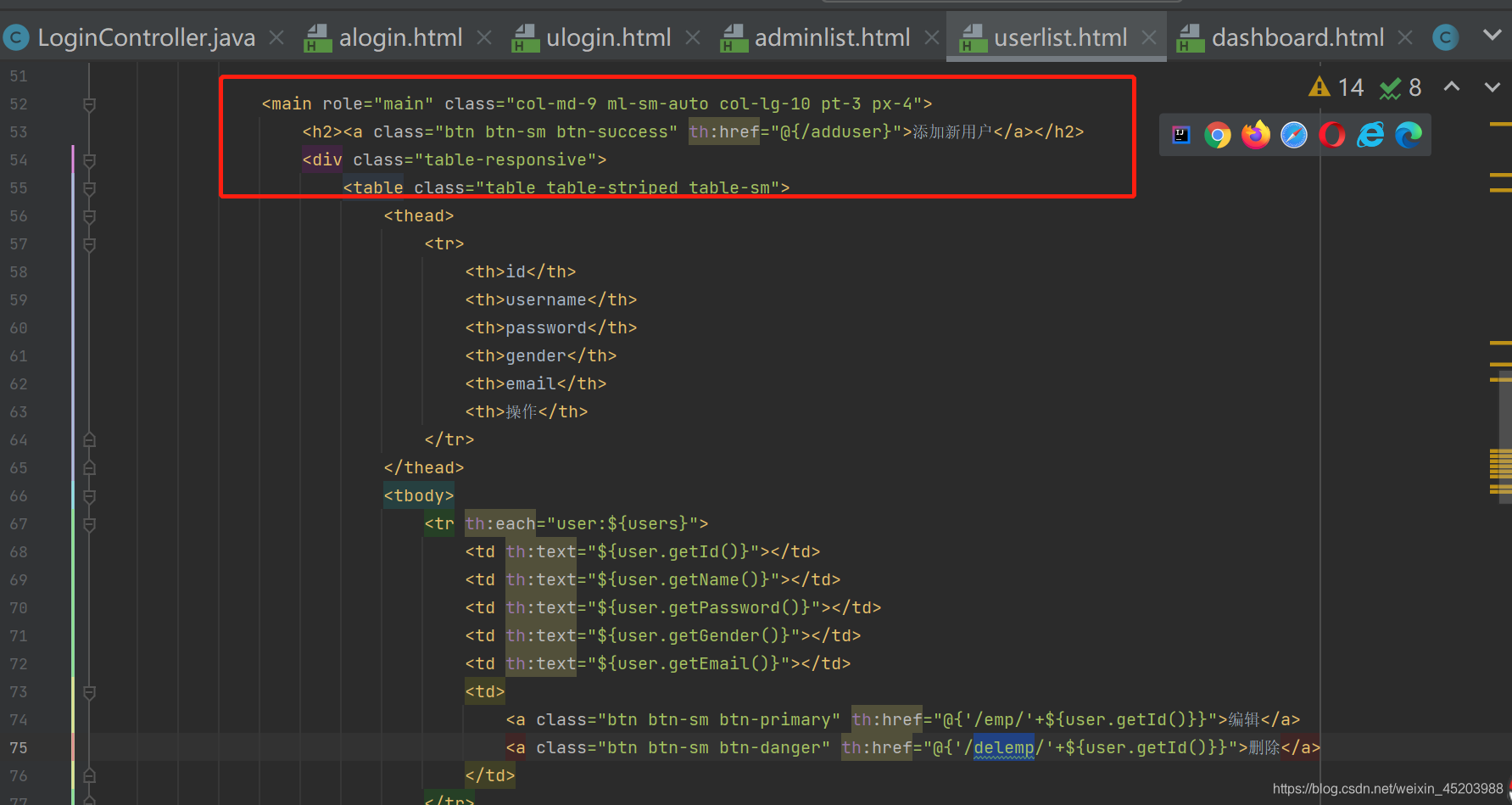Select the userlist.html tab
The image size is (1512, 805).
(1060, 37)
